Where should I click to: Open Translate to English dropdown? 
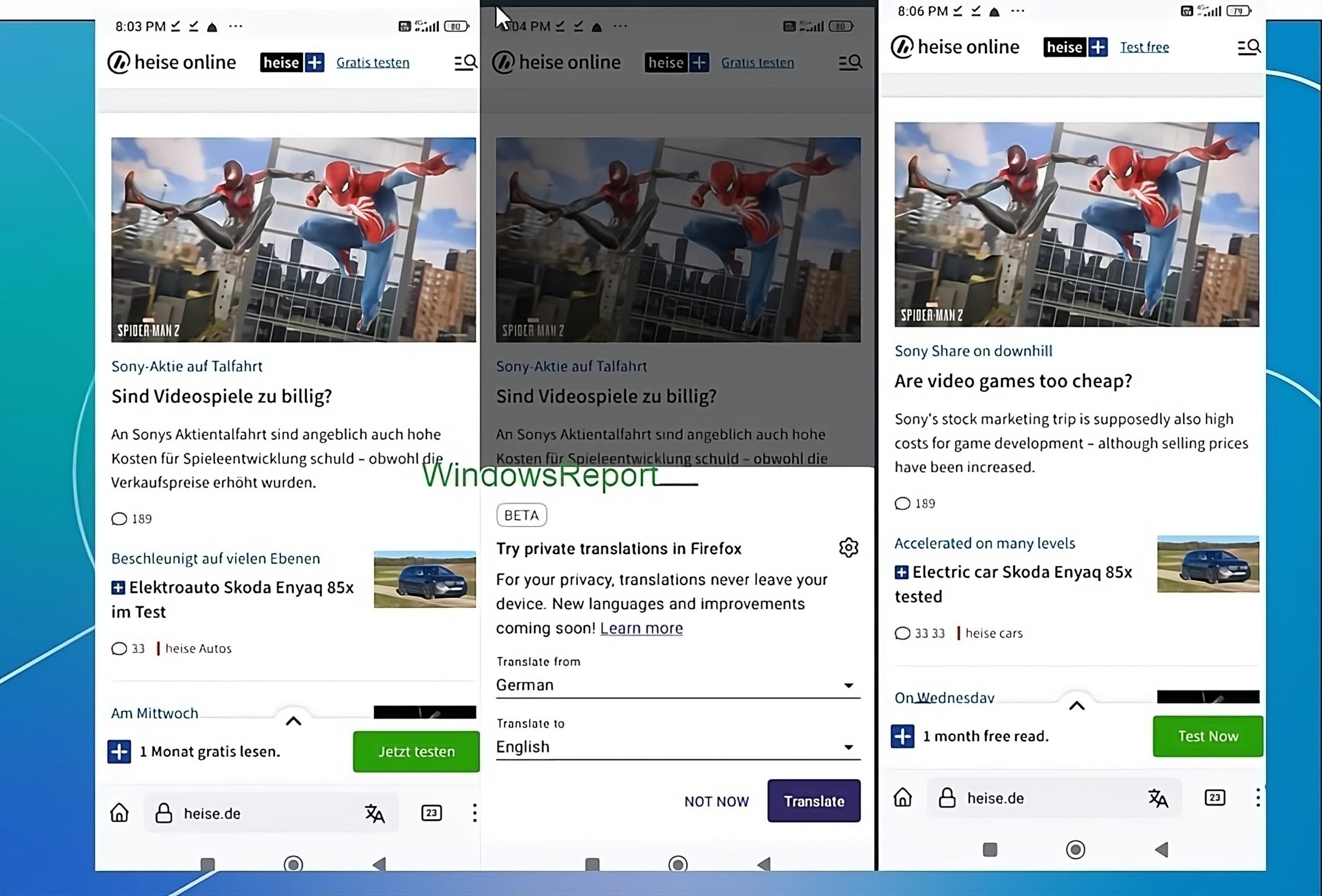click(678, 747)
